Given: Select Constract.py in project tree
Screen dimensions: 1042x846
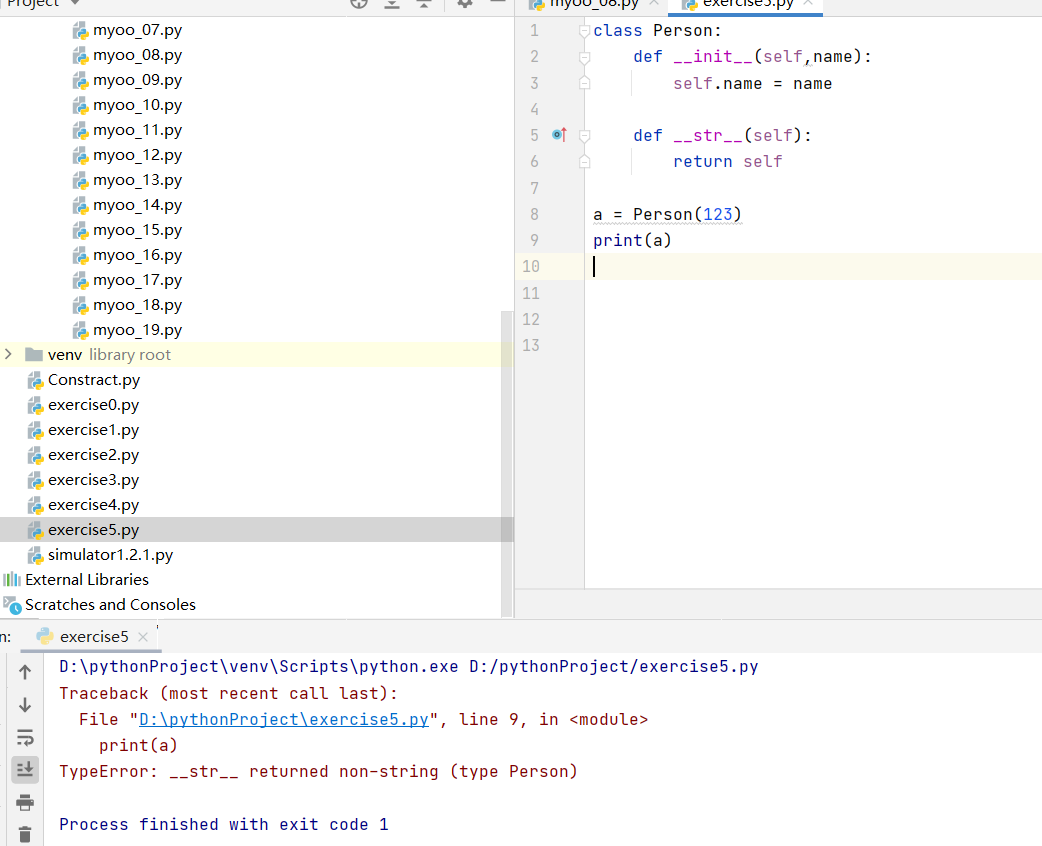Looking at the screenshot, I should 84,380.
